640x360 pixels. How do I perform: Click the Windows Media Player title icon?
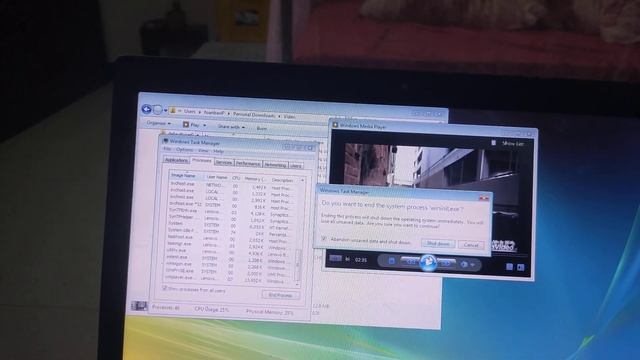tap(335, 124)
